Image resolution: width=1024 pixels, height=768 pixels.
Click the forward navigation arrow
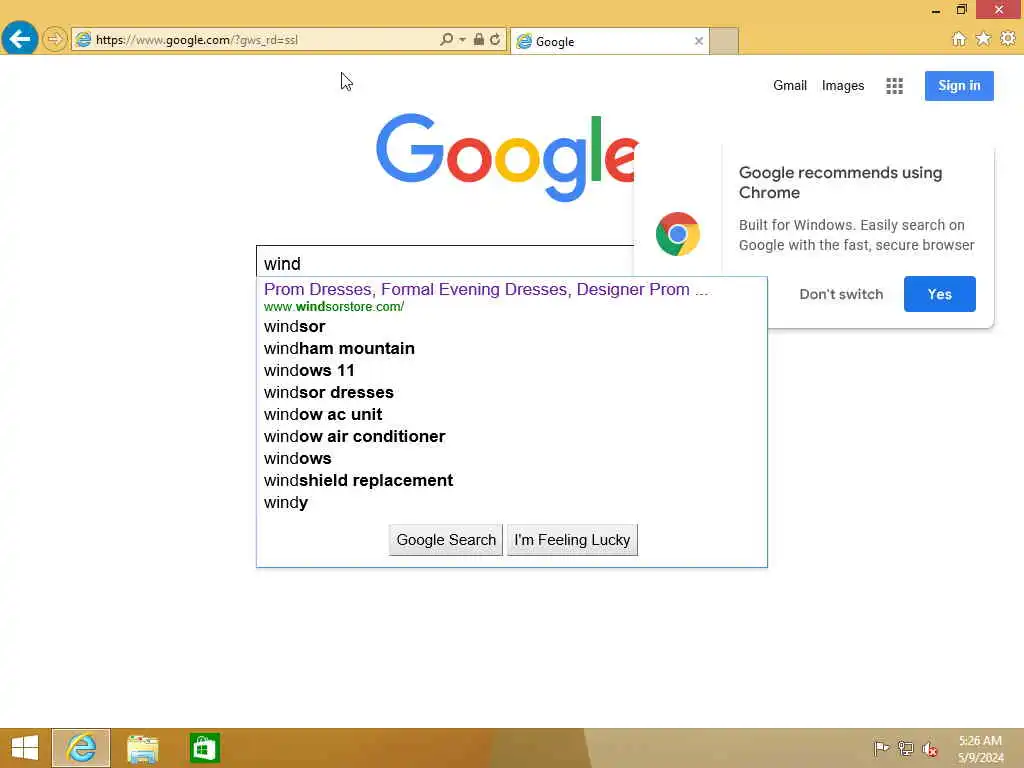55,39
